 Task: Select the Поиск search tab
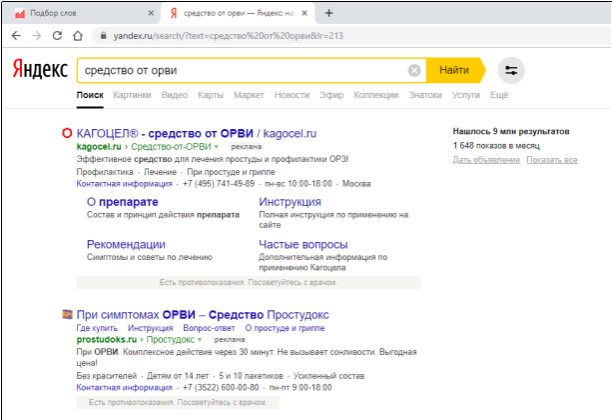[x=90, y=95]
